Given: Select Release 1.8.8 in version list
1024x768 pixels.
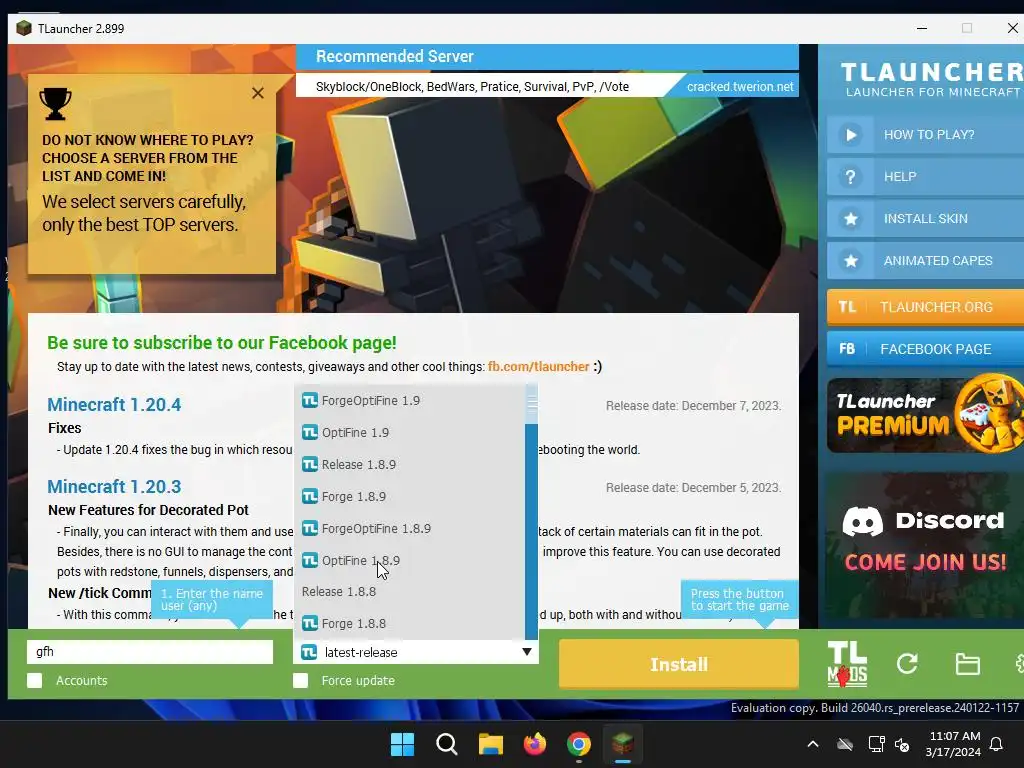Looking at the screenshot, I should [410, 592].
